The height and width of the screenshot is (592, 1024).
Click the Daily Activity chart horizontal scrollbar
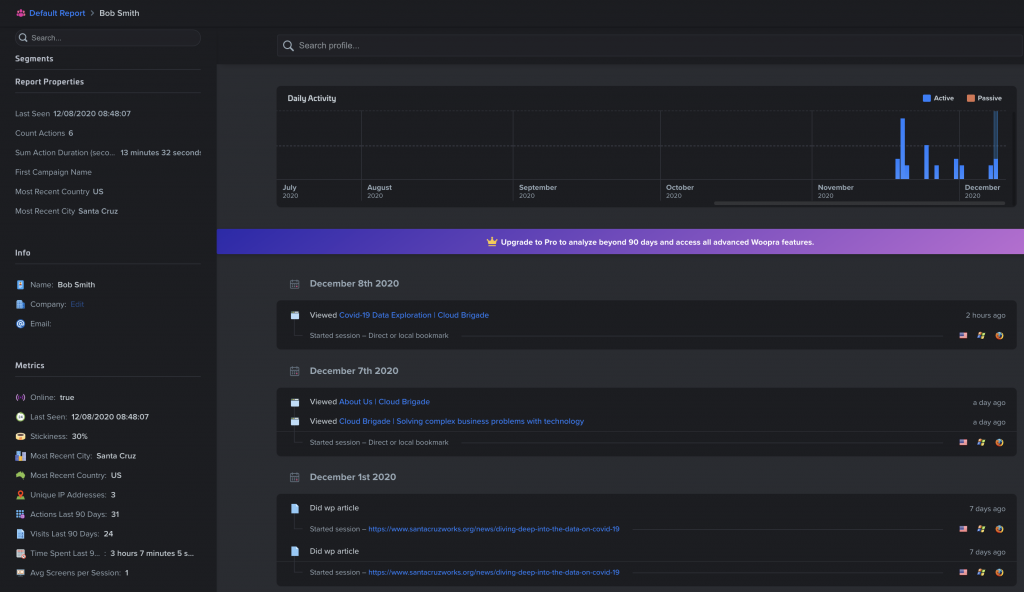859,203
